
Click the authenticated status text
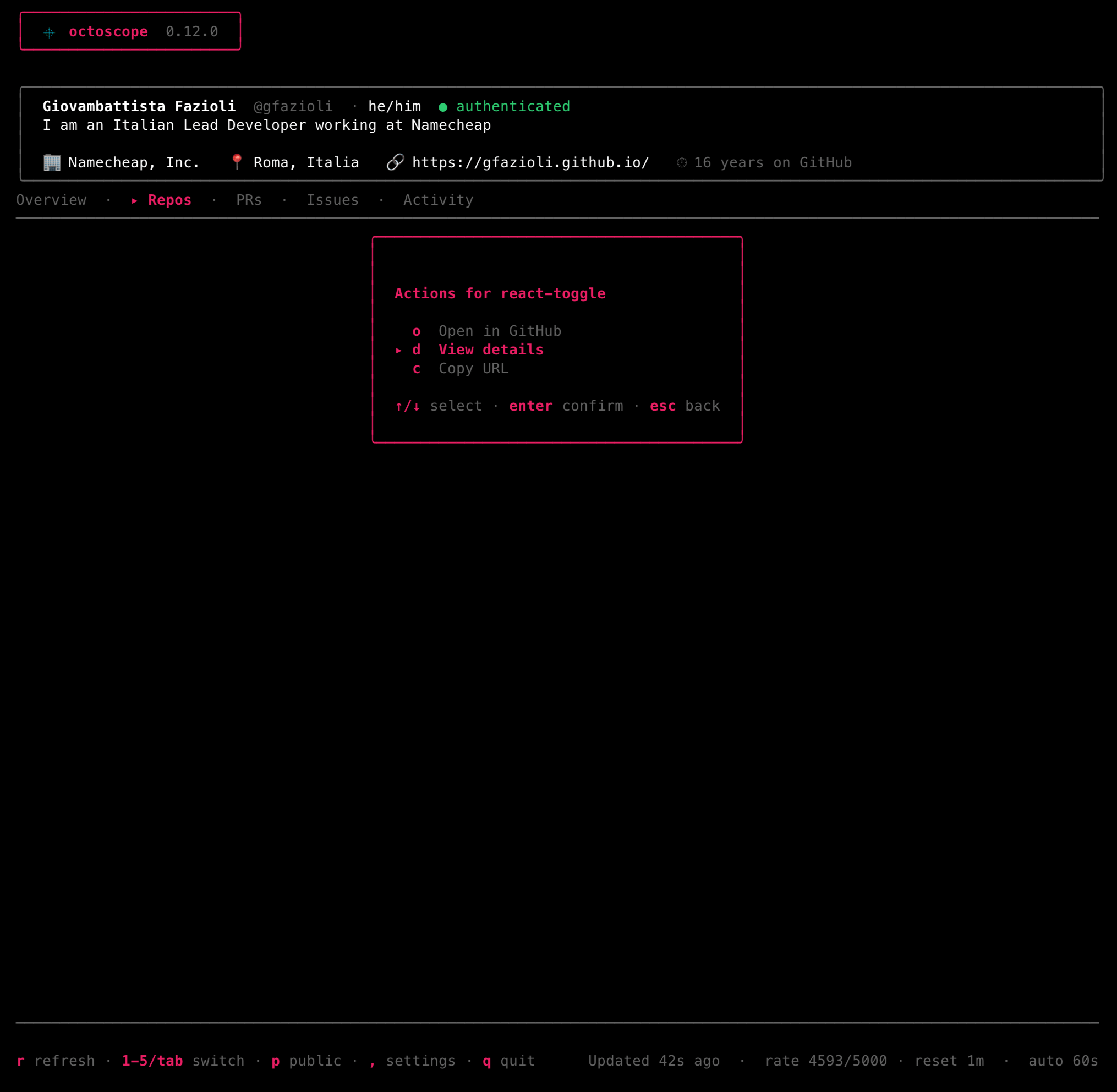point(513,106)
